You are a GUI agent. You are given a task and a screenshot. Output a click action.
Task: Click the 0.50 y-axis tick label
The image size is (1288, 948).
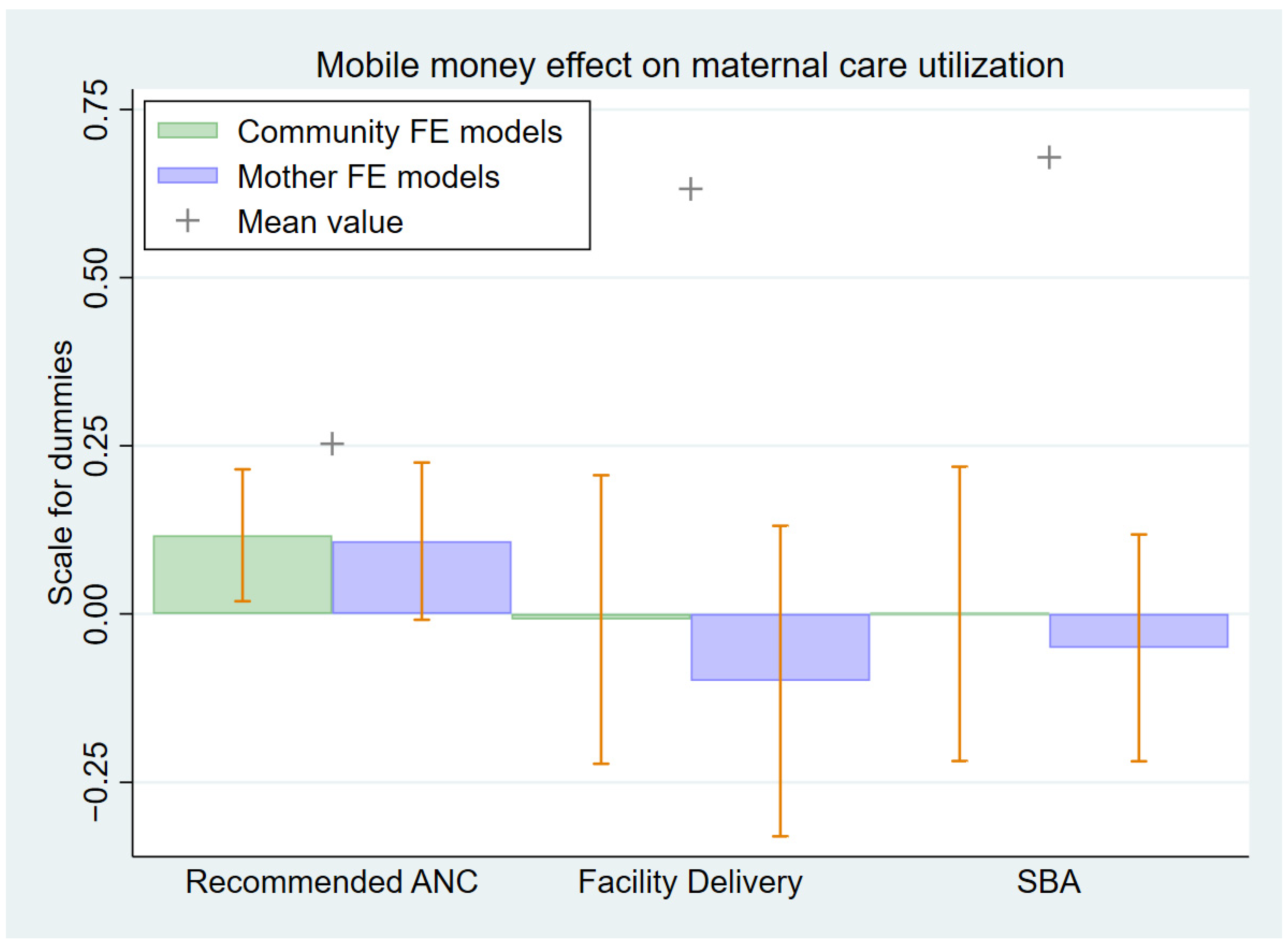(95, 278)
